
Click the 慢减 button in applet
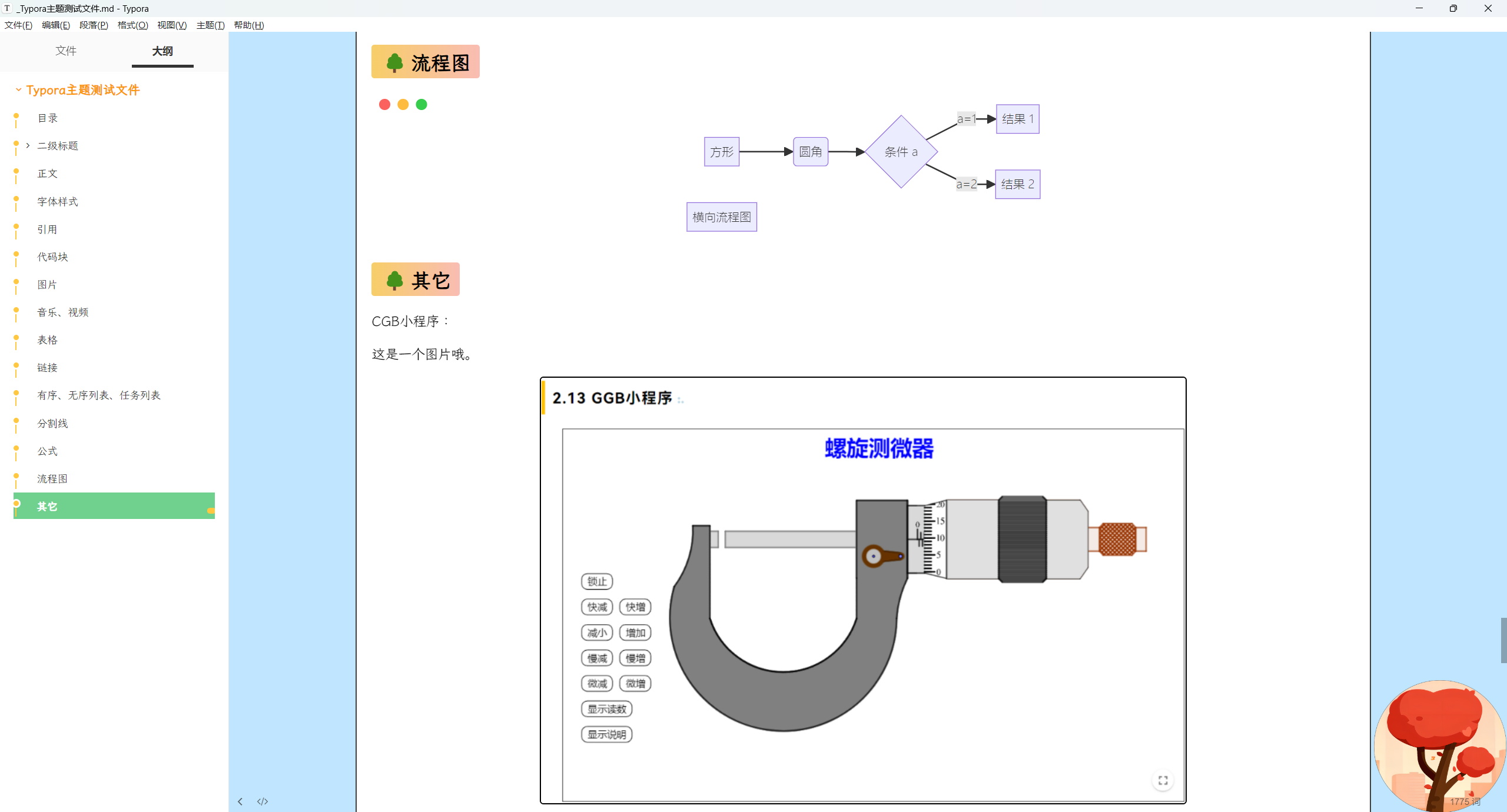point(597,658)
